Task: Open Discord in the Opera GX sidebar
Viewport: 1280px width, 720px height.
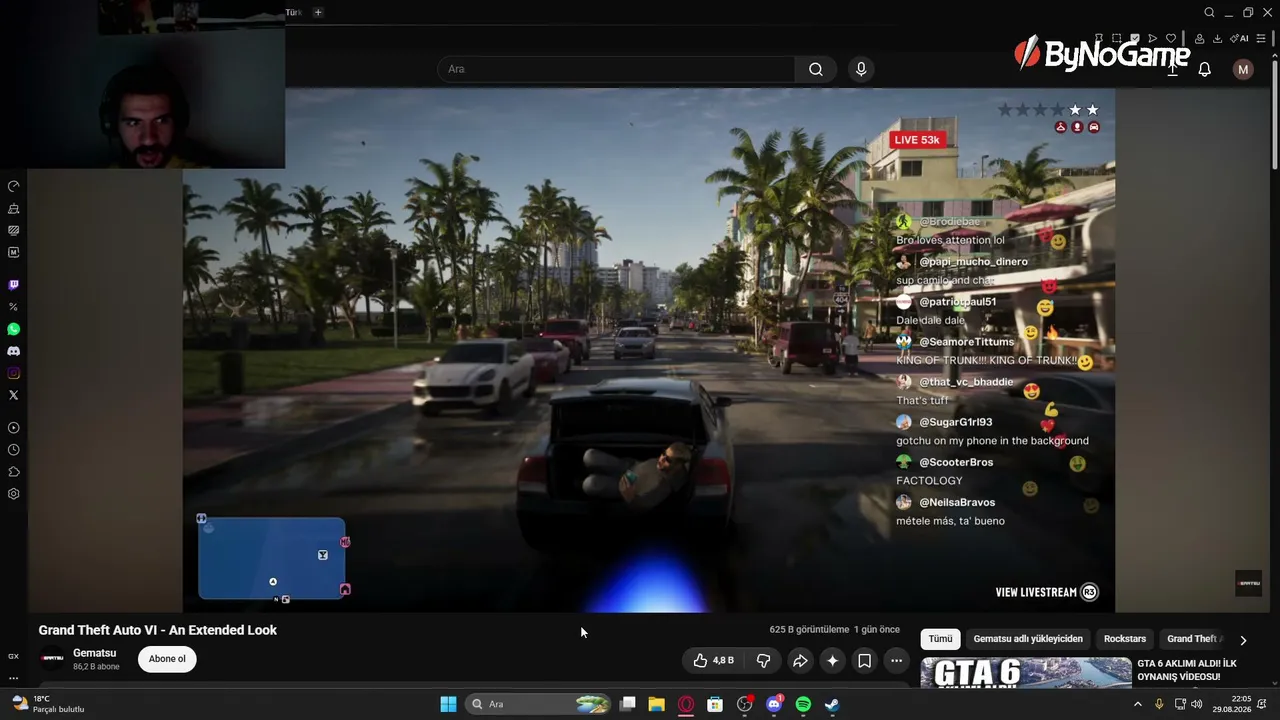Action: [x=13, y=351]
